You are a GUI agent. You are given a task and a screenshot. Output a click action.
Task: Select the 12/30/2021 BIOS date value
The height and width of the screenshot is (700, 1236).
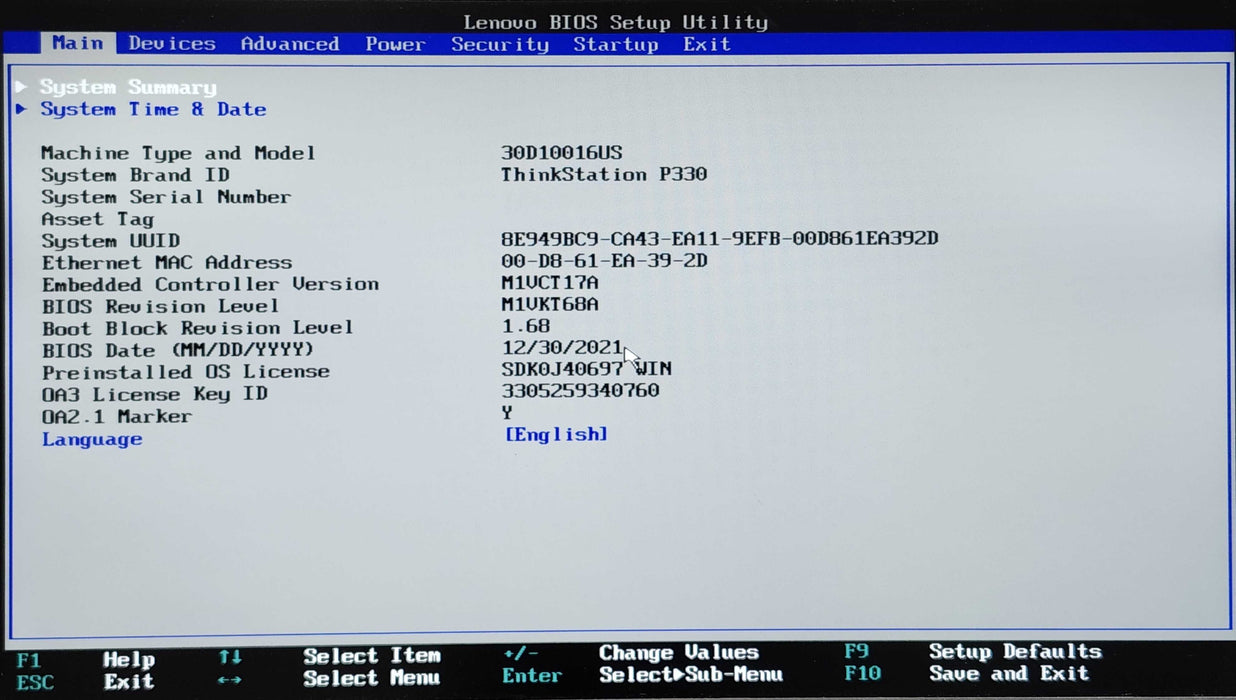(x=562, y=348)
